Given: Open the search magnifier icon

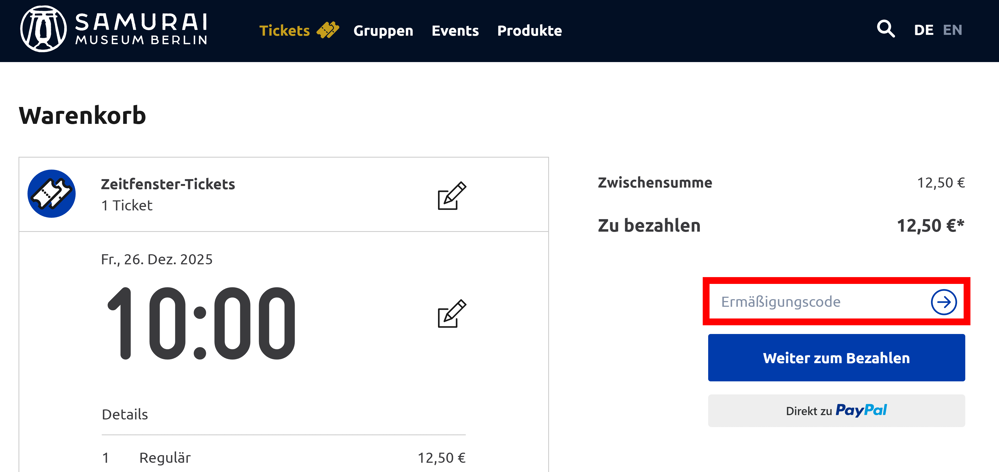Looking at the screenshot, I should pyautogui.click(x=886, y=29).
